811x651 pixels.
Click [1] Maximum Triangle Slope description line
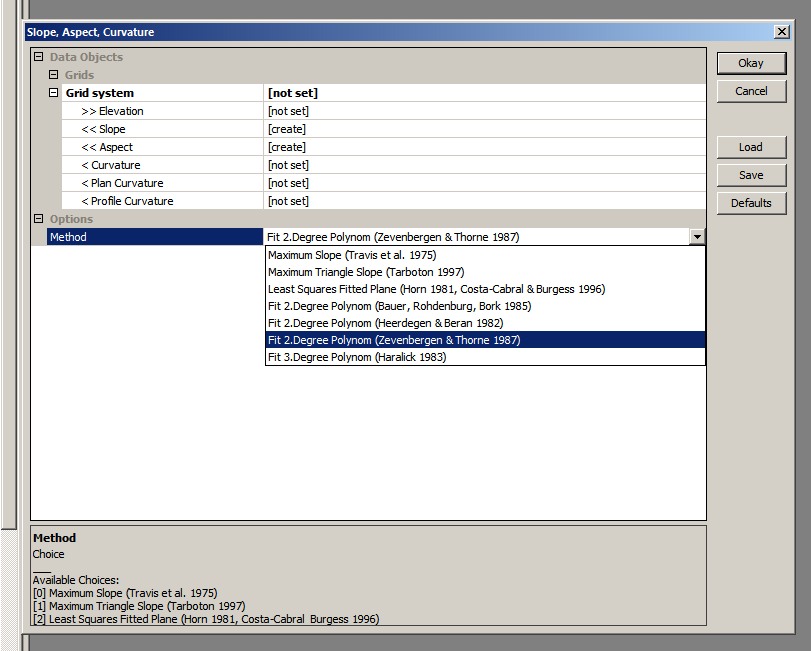[139, 605]
